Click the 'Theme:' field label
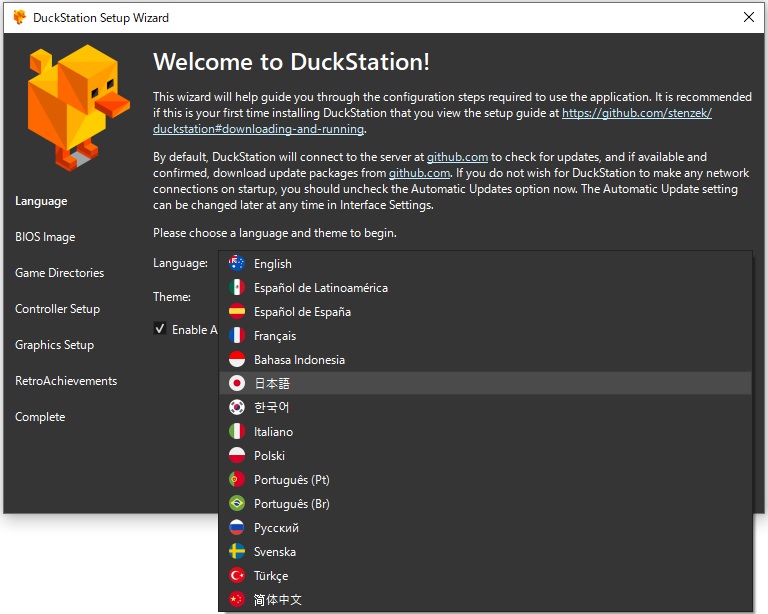The width and height of the screenshot is (768, 614). click(172, 297)
